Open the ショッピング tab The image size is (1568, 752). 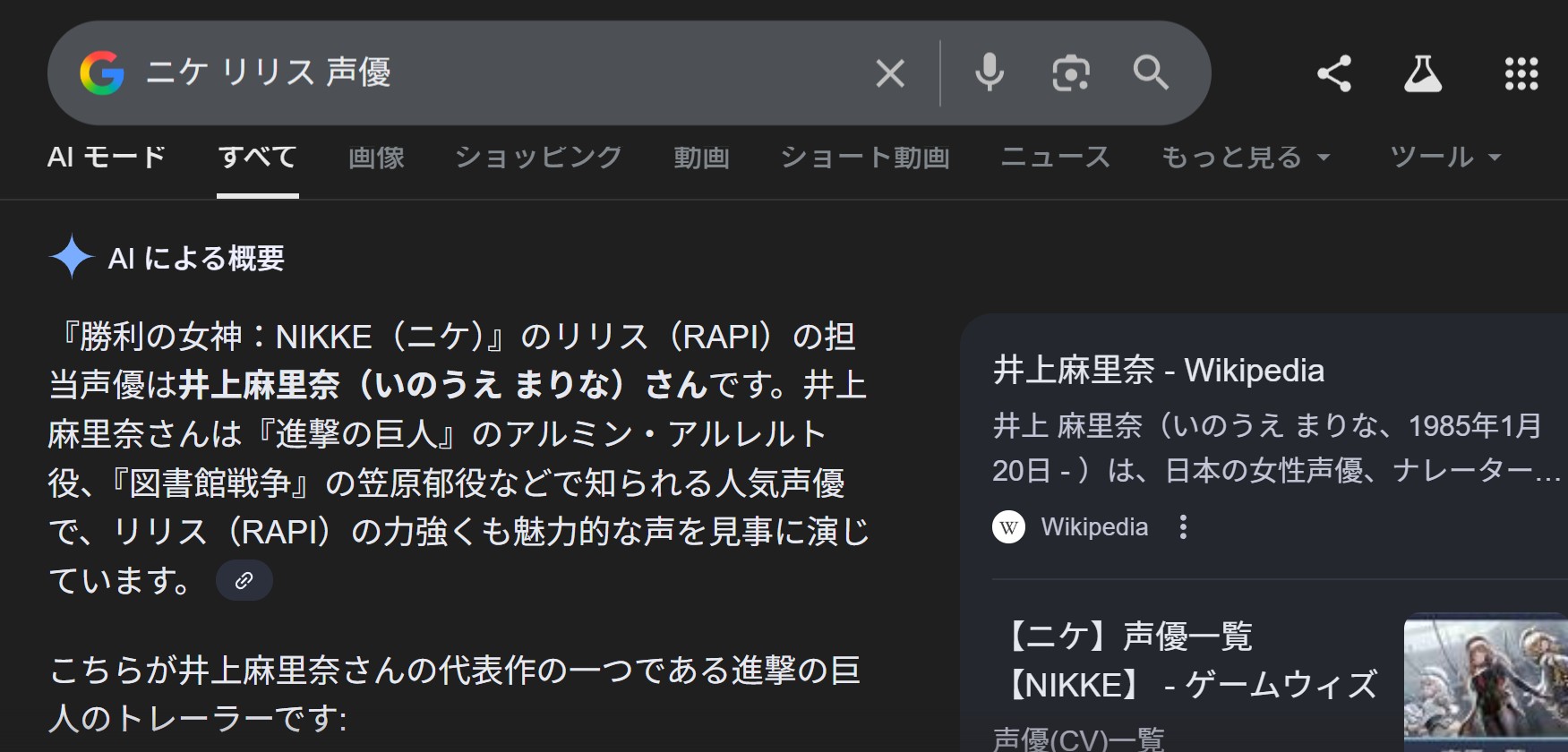(x=538, y=158)
